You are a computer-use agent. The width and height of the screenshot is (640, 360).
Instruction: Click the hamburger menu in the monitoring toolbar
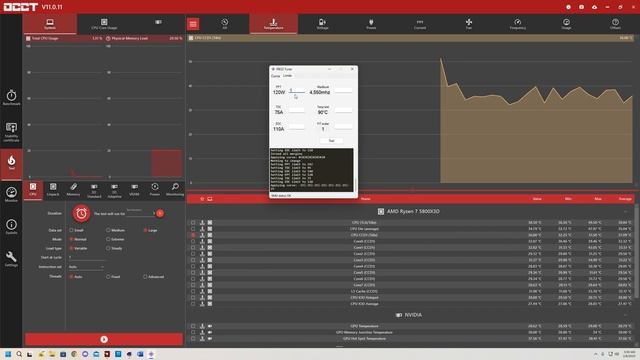[193, 24]
